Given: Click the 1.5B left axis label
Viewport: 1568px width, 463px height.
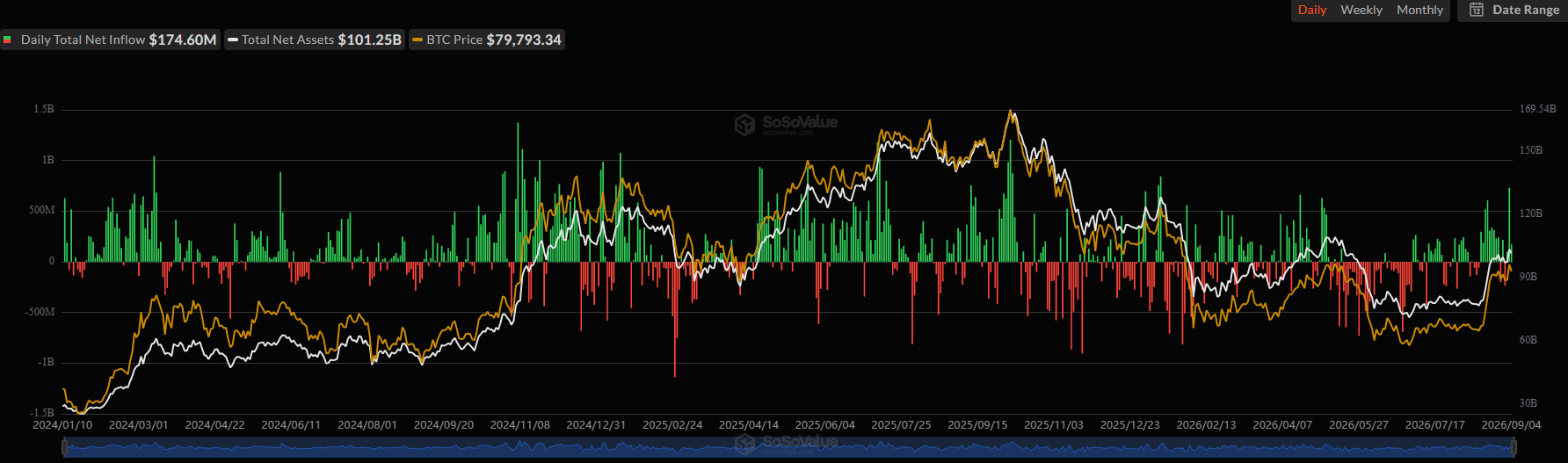Looking at the screenshot, I should pyautogui.click(x=44, y=109).
